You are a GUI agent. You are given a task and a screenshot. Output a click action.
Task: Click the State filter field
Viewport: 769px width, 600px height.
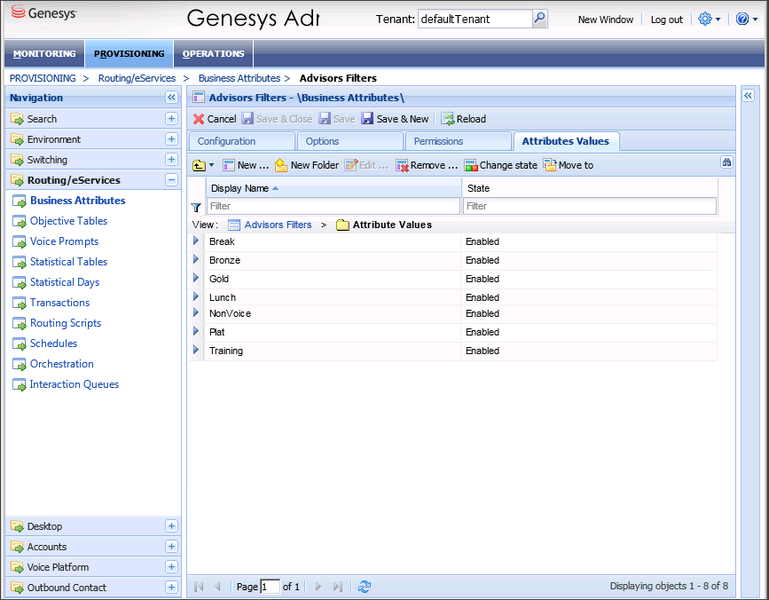coord(590,206)
